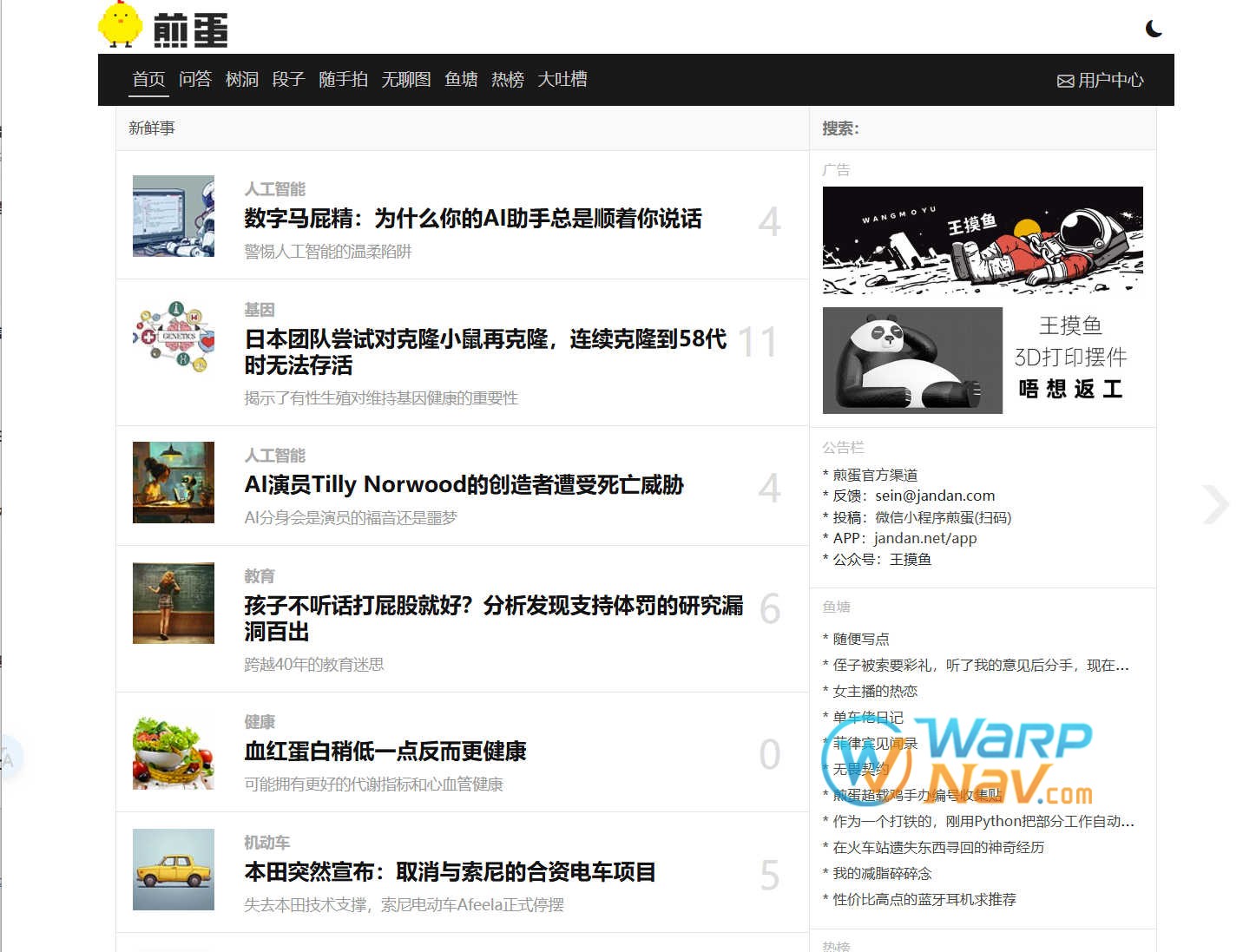Screen dimensions: 1243x952
Task: Open comment count 11 on the cloning article
Action: (757, 342)
